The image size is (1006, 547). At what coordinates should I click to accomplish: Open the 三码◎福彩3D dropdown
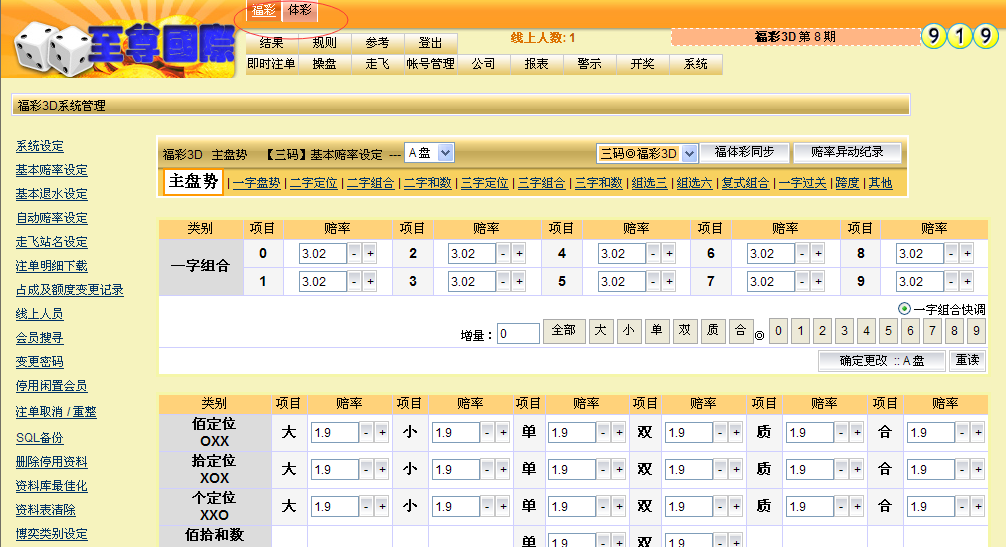tap(647, 154)
